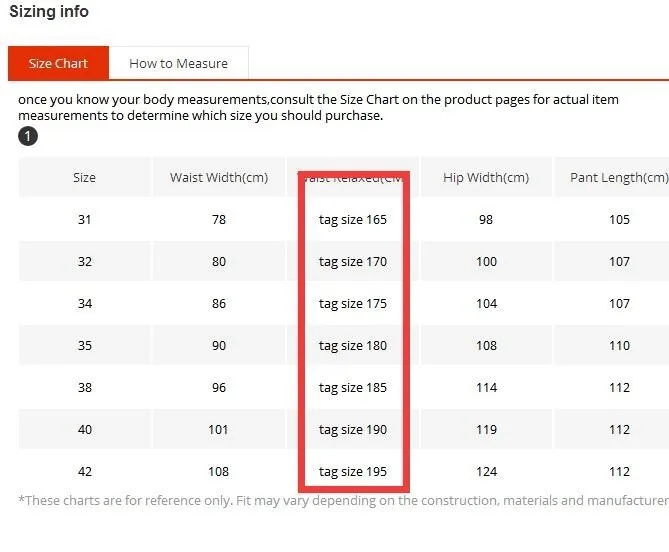Click the 'tag size 195' cell
669x552 pixels.
(x=353, y=472)
